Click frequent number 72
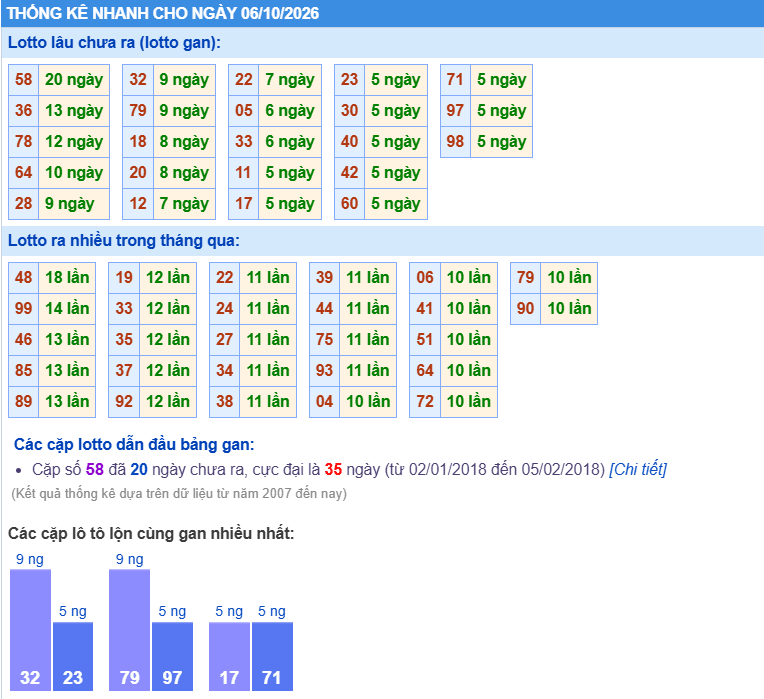Viewport: 764px width, 699px height. 425,401
